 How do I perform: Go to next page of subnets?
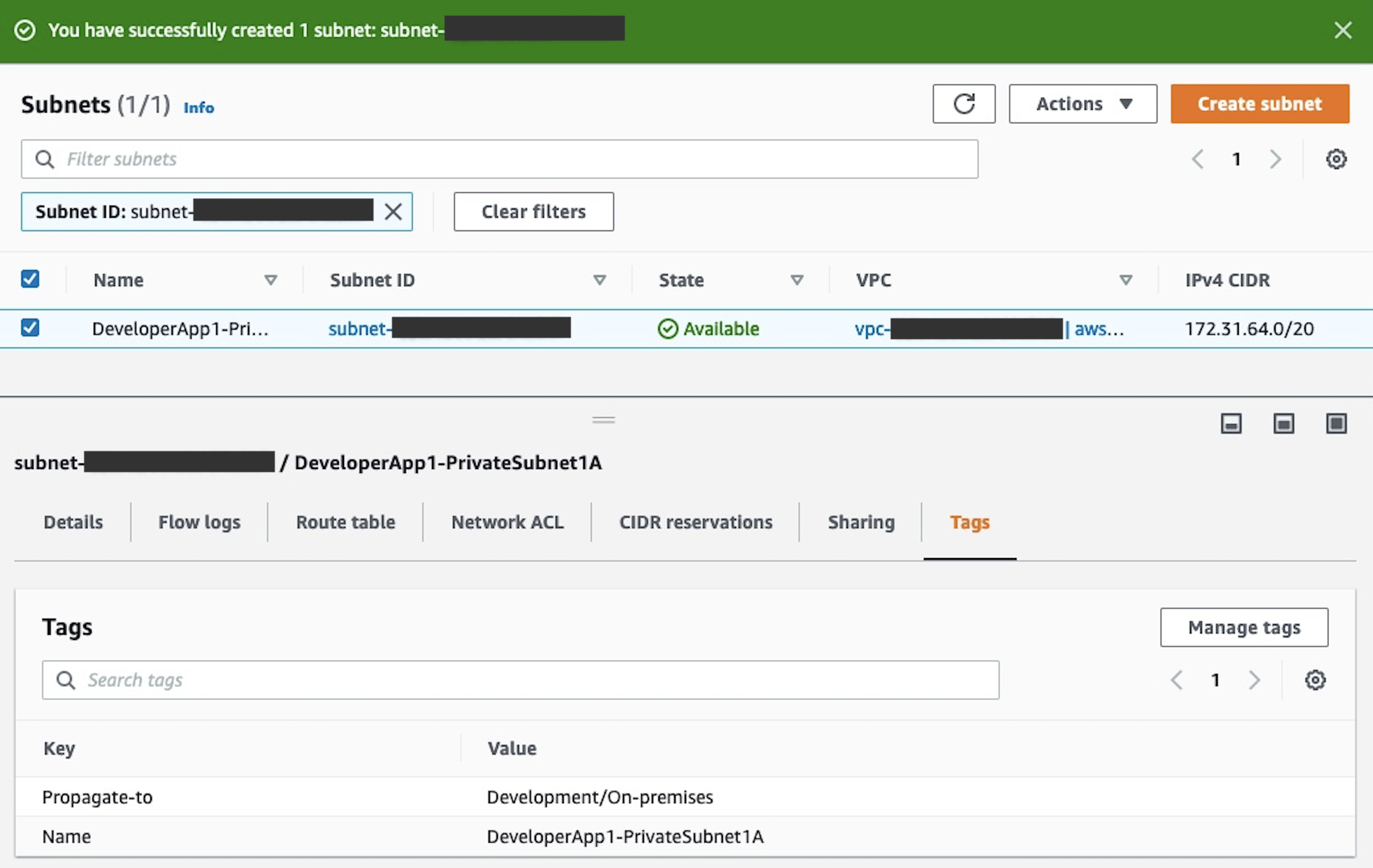[1276, 159]
